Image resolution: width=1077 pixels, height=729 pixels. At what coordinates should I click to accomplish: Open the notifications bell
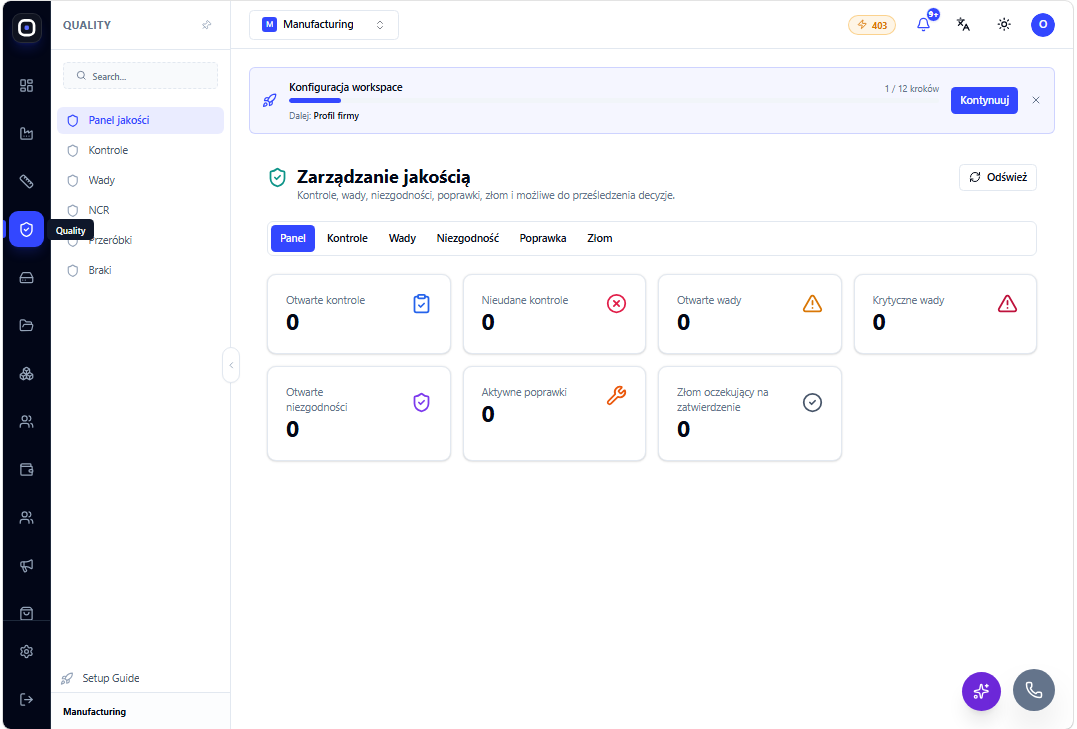[924, 25]
